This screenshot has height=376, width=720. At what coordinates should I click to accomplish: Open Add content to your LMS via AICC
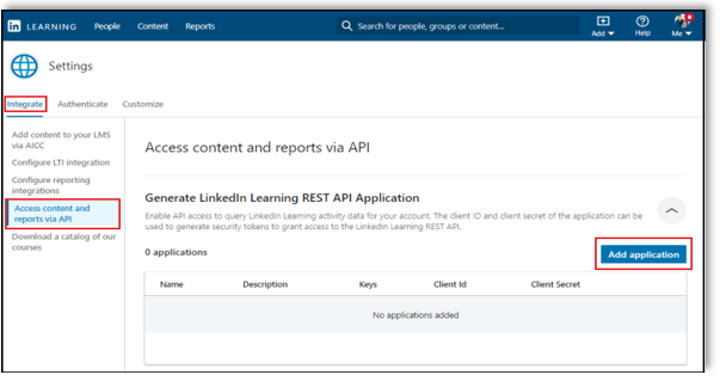[61, 140]
